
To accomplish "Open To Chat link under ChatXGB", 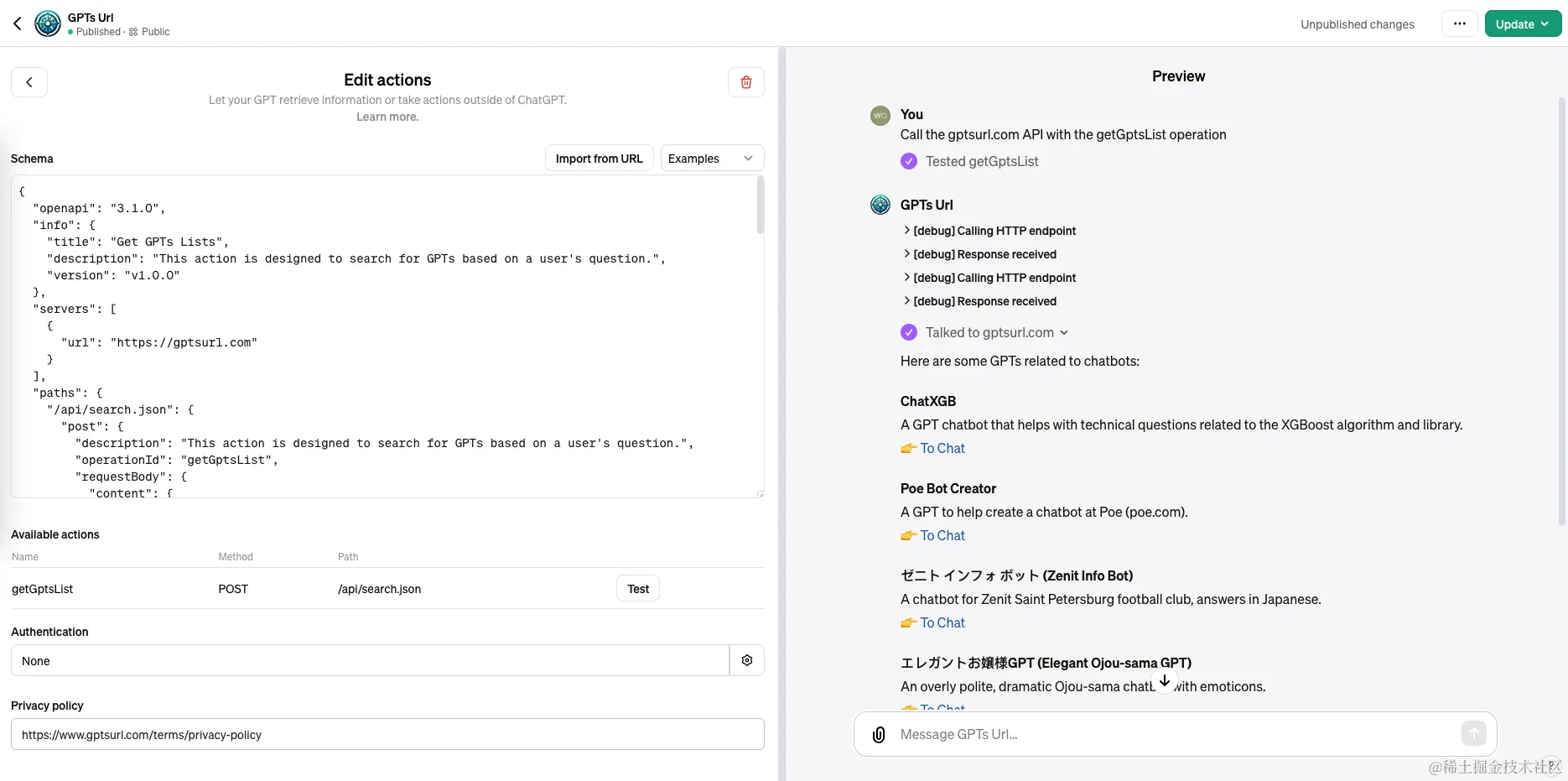I will click(x=942, y=448).
